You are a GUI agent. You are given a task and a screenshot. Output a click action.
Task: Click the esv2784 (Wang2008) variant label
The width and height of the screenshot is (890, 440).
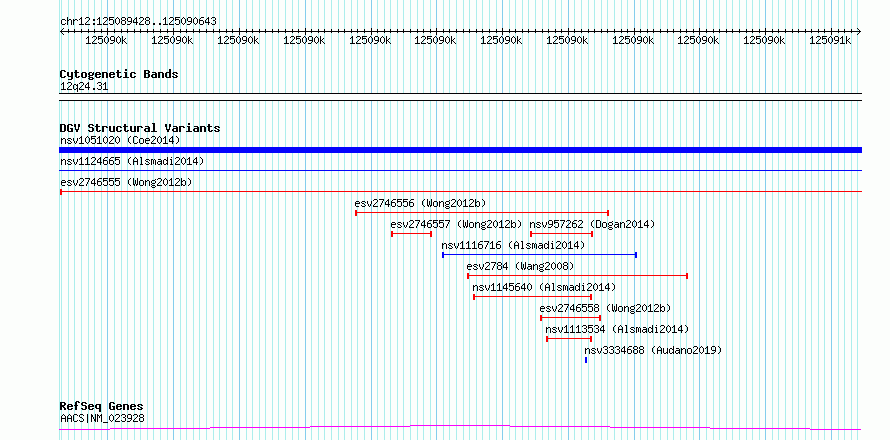coord(520,266)
